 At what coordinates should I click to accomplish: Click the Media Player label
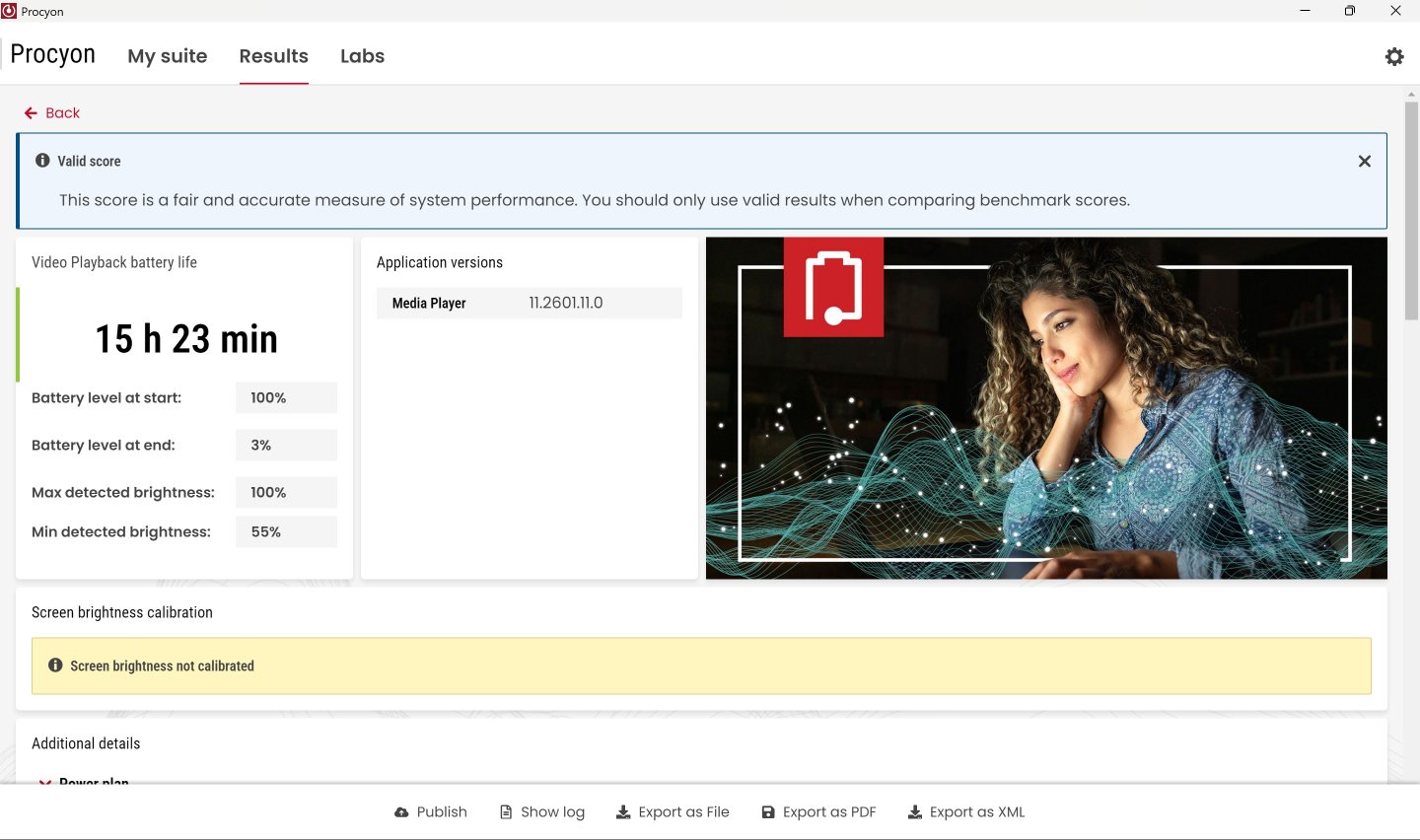(x=429, y=303)
